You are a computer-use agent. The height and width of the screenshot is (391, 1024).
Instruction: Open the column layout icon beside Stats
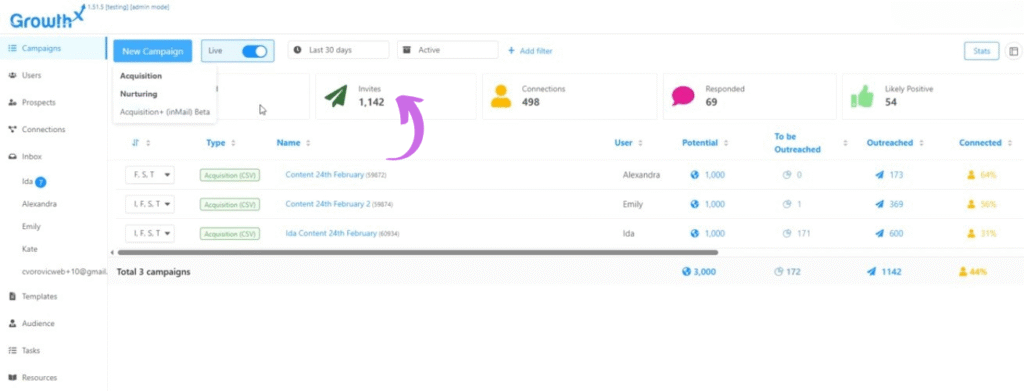point(1014,51)
